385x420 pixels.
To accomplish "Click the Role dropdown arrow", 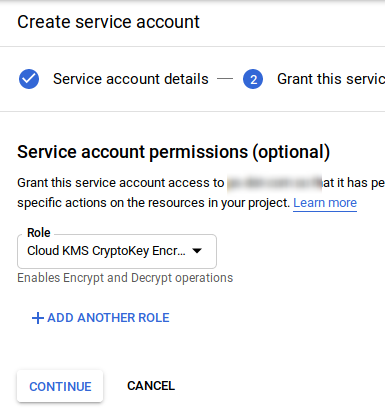I will tap(197, 251).
